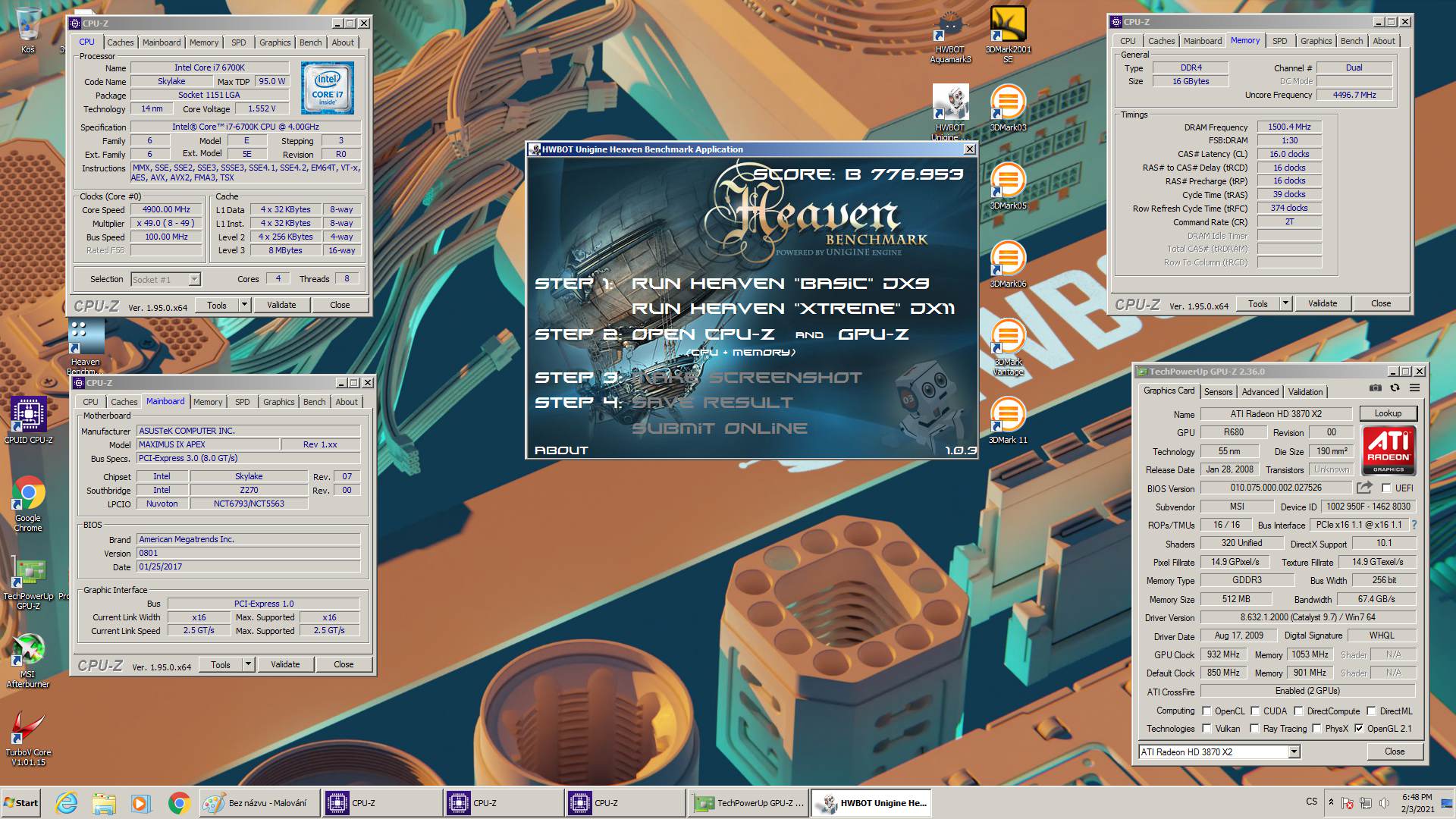
Task: Switch to Caches tab in CPU-Z CPU window
Action: coord(120,42)
